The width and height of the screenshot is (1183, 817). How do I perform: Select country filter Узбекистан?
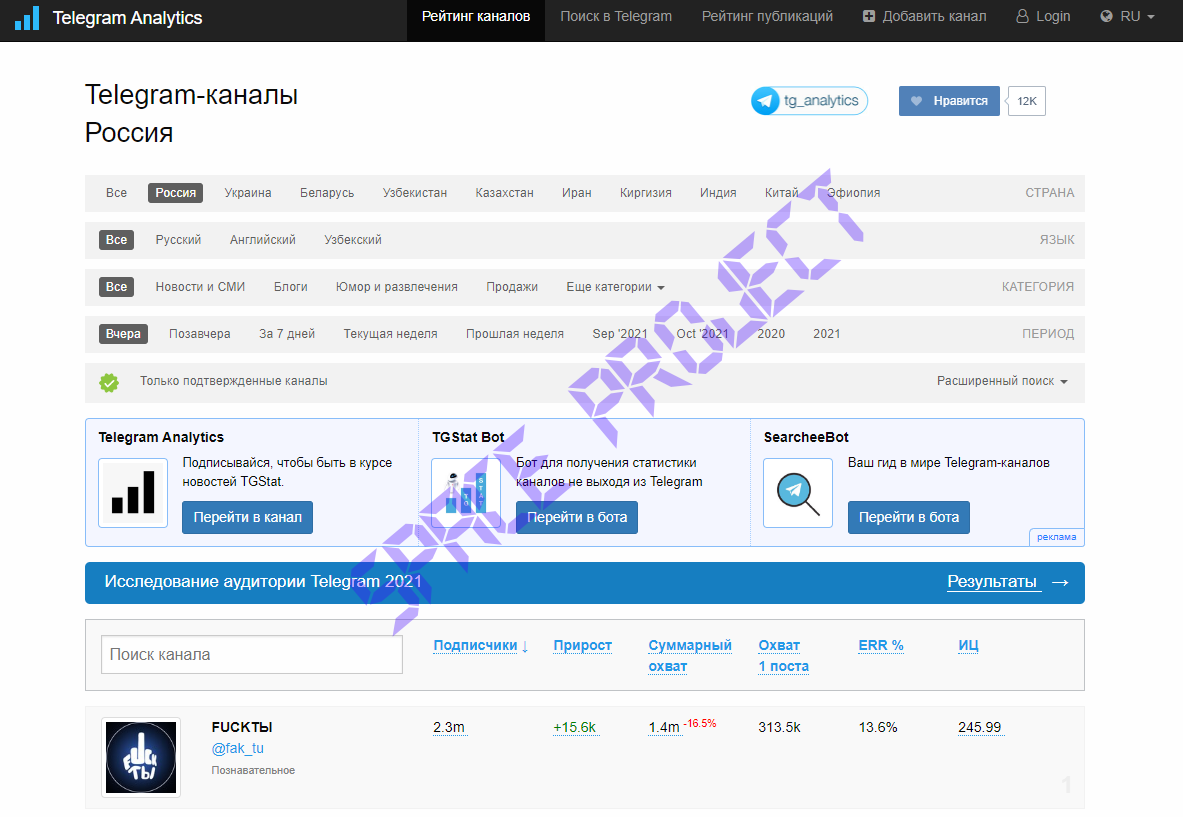click(415, 193)
